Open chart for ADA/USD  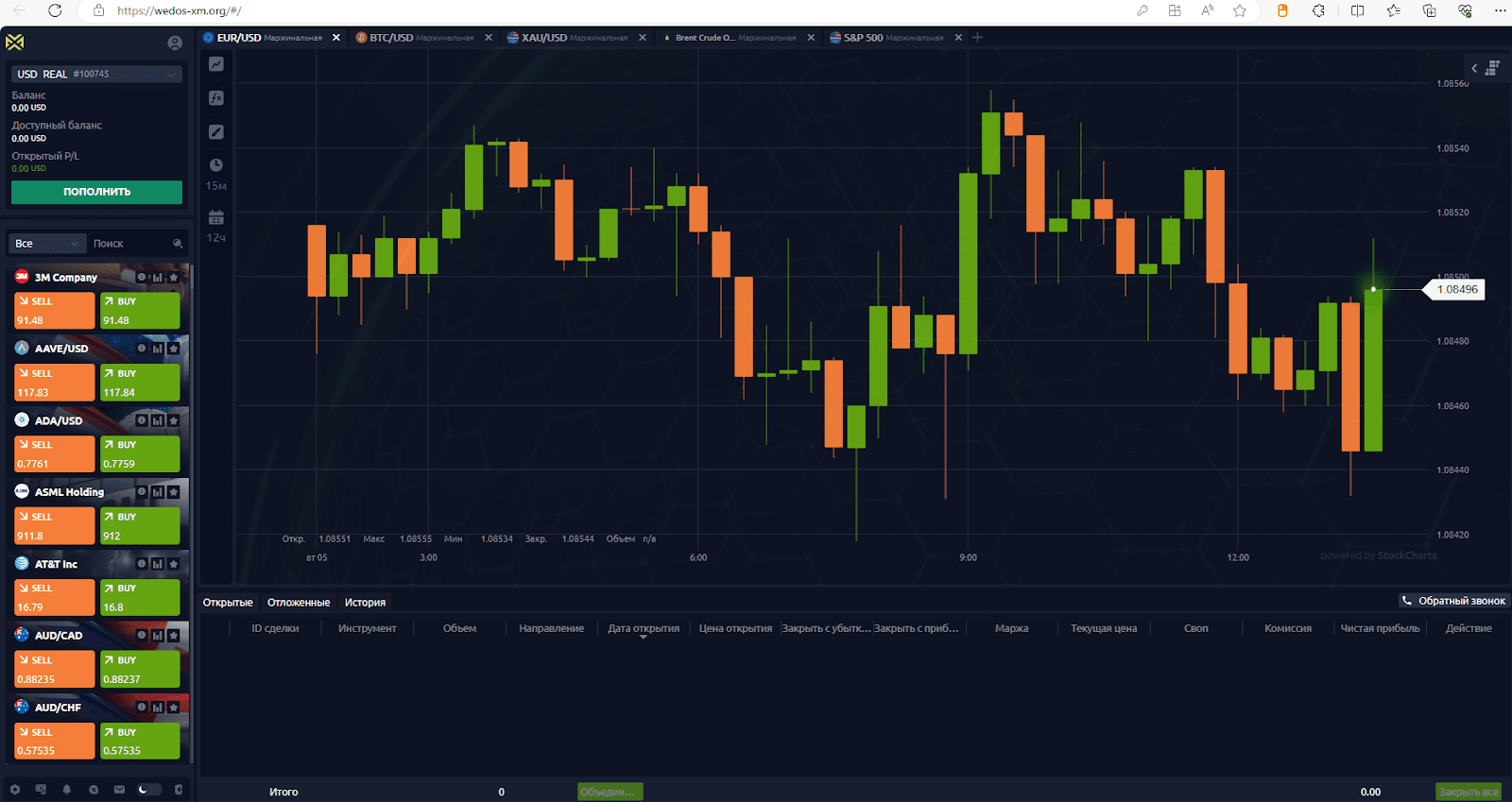[158, 420]
